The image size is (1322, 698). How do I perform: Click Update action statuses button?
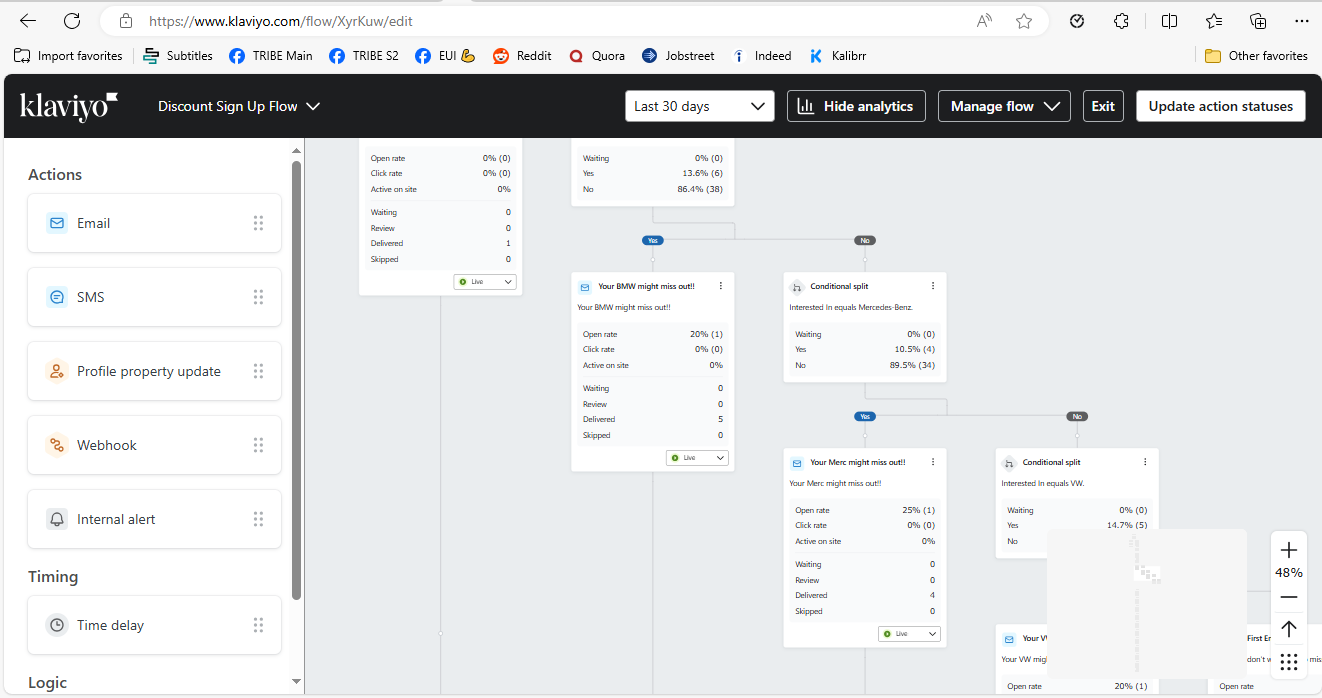click(1221, 106)
